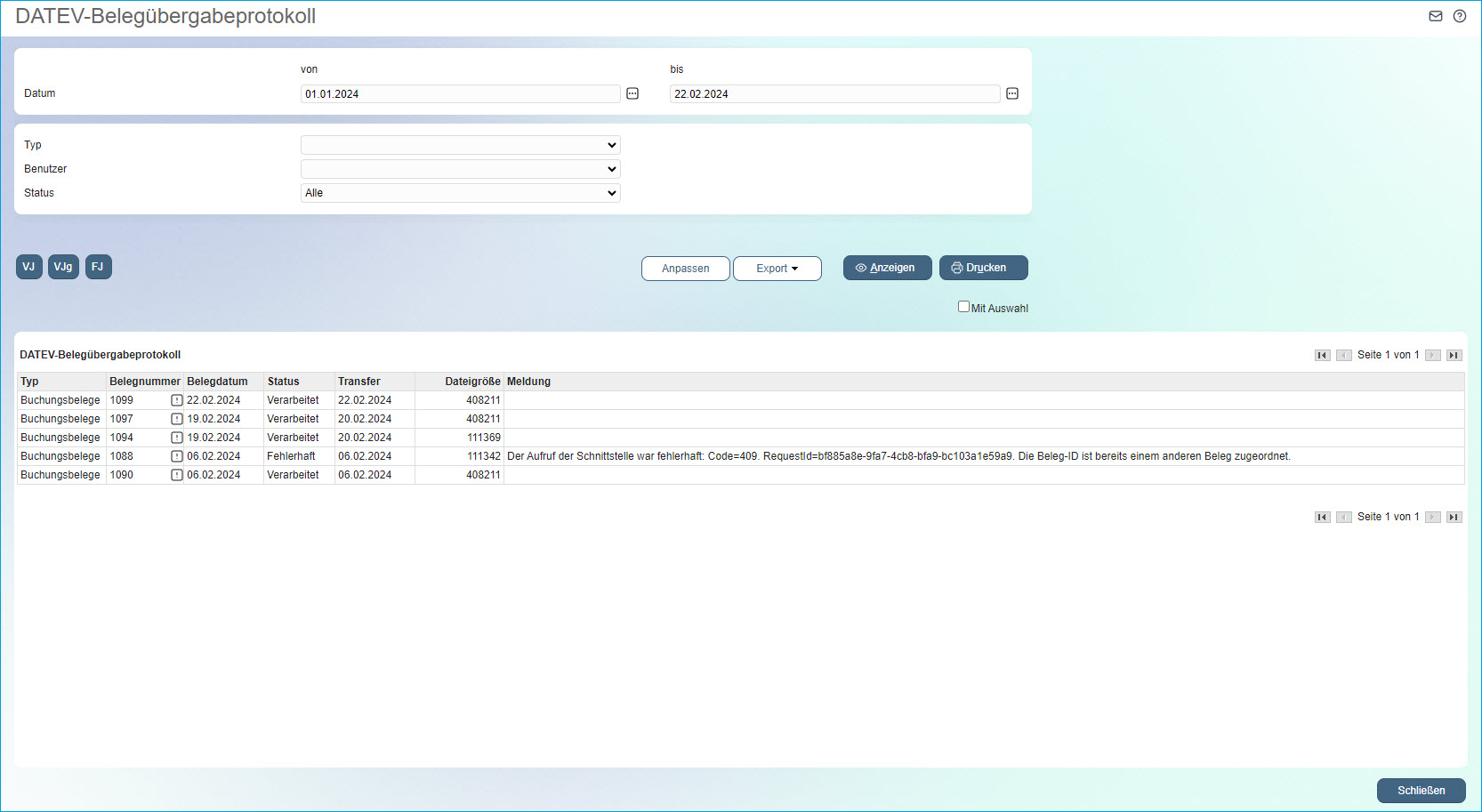The image size is (1482, 812).
Task: Go to first page in top pager
Action: click(1323, 355)
